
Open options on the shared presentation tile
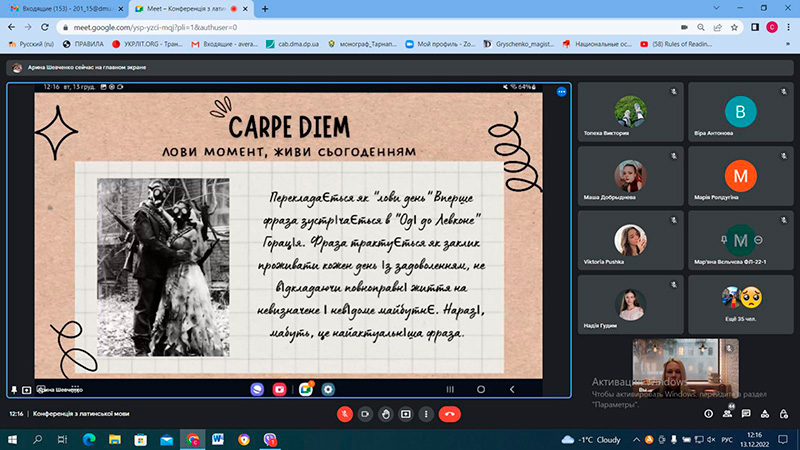561,91
